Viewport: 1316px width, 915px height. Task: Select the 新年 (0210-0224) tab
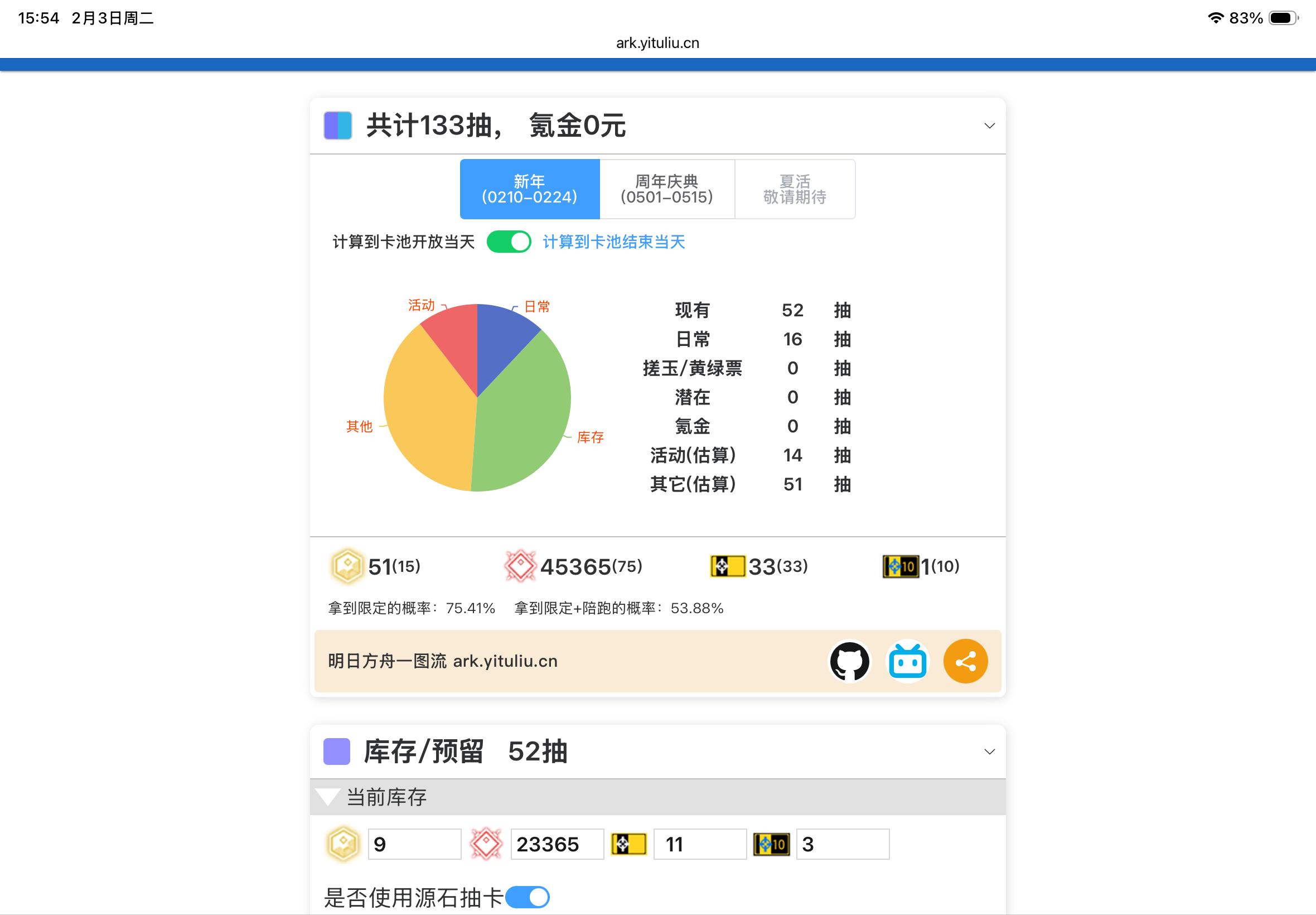[x=529, y=189]
